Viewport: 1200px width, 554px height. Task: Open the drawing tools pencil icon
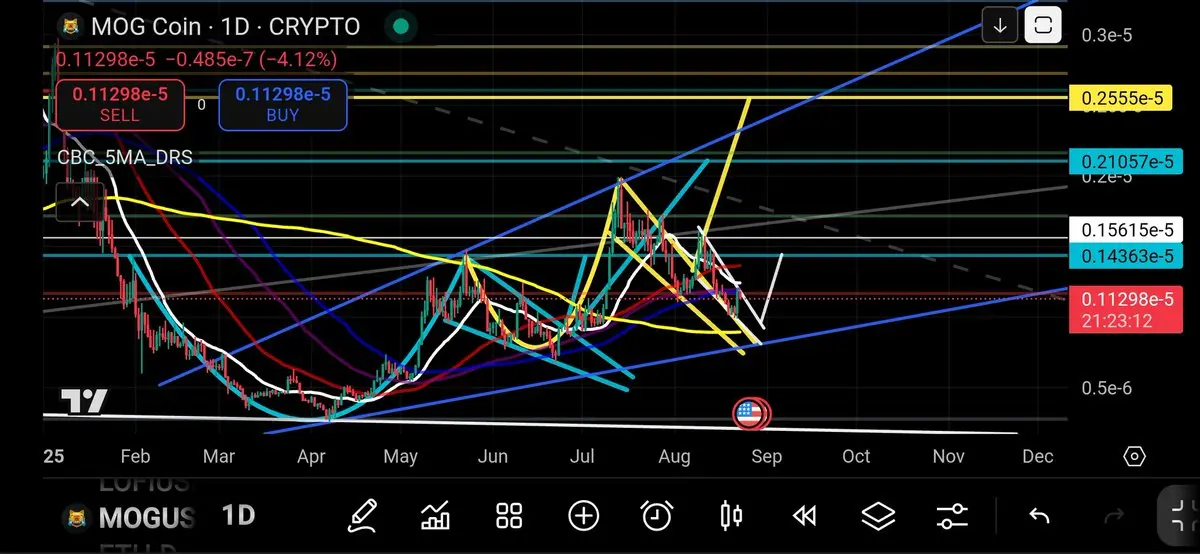coord(362,516)
